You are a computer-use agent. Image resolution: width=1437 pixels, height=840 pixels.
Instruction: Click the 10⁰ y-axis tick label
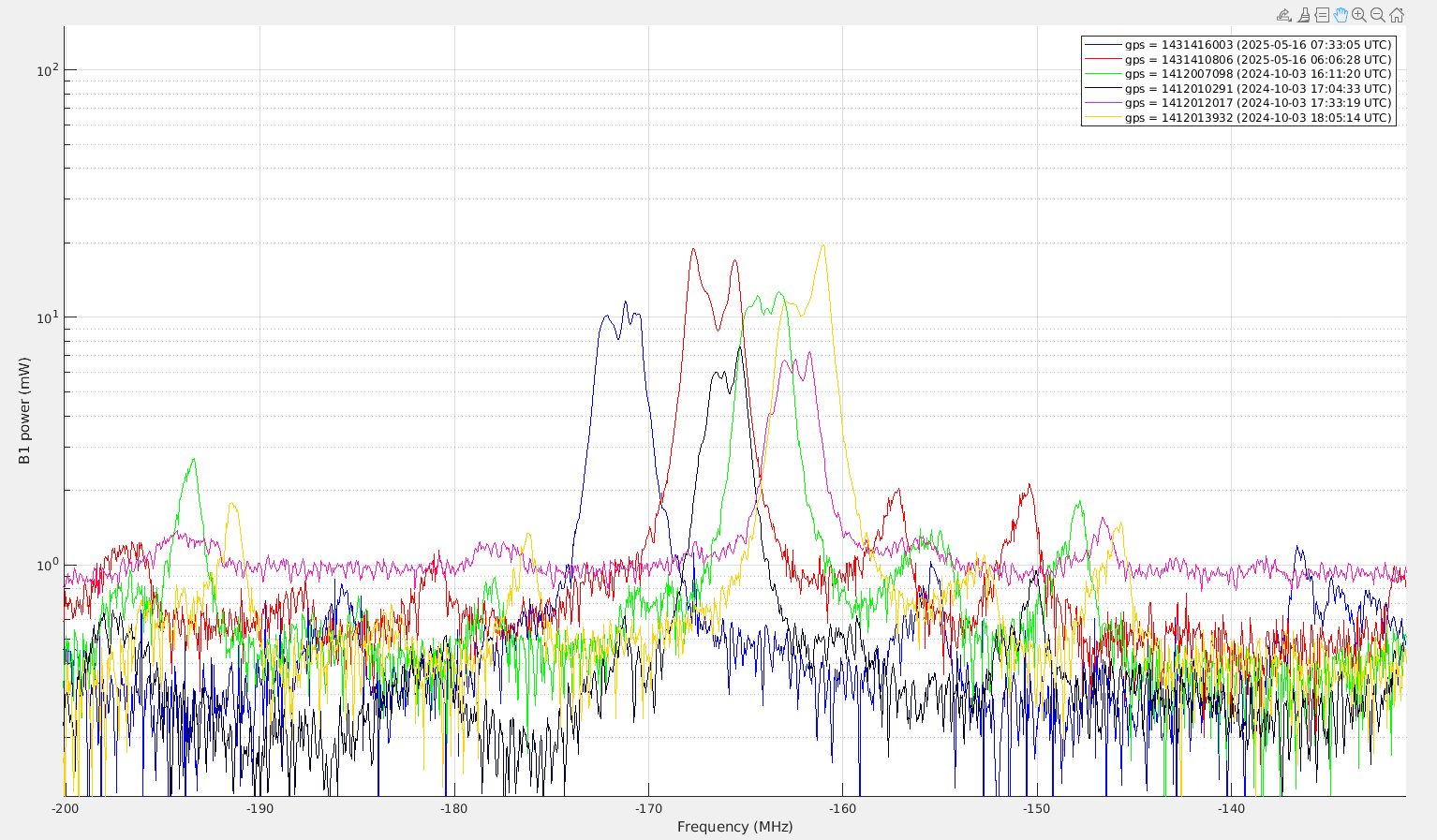pos(46,564)
